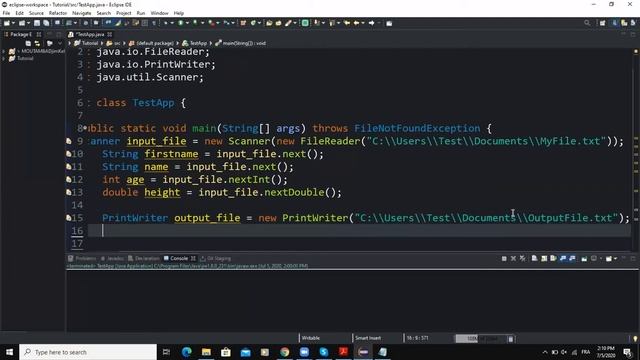Viewport: 640px width, 360px height.
Task: Open the Refactor menu
Action: (58, 13)
